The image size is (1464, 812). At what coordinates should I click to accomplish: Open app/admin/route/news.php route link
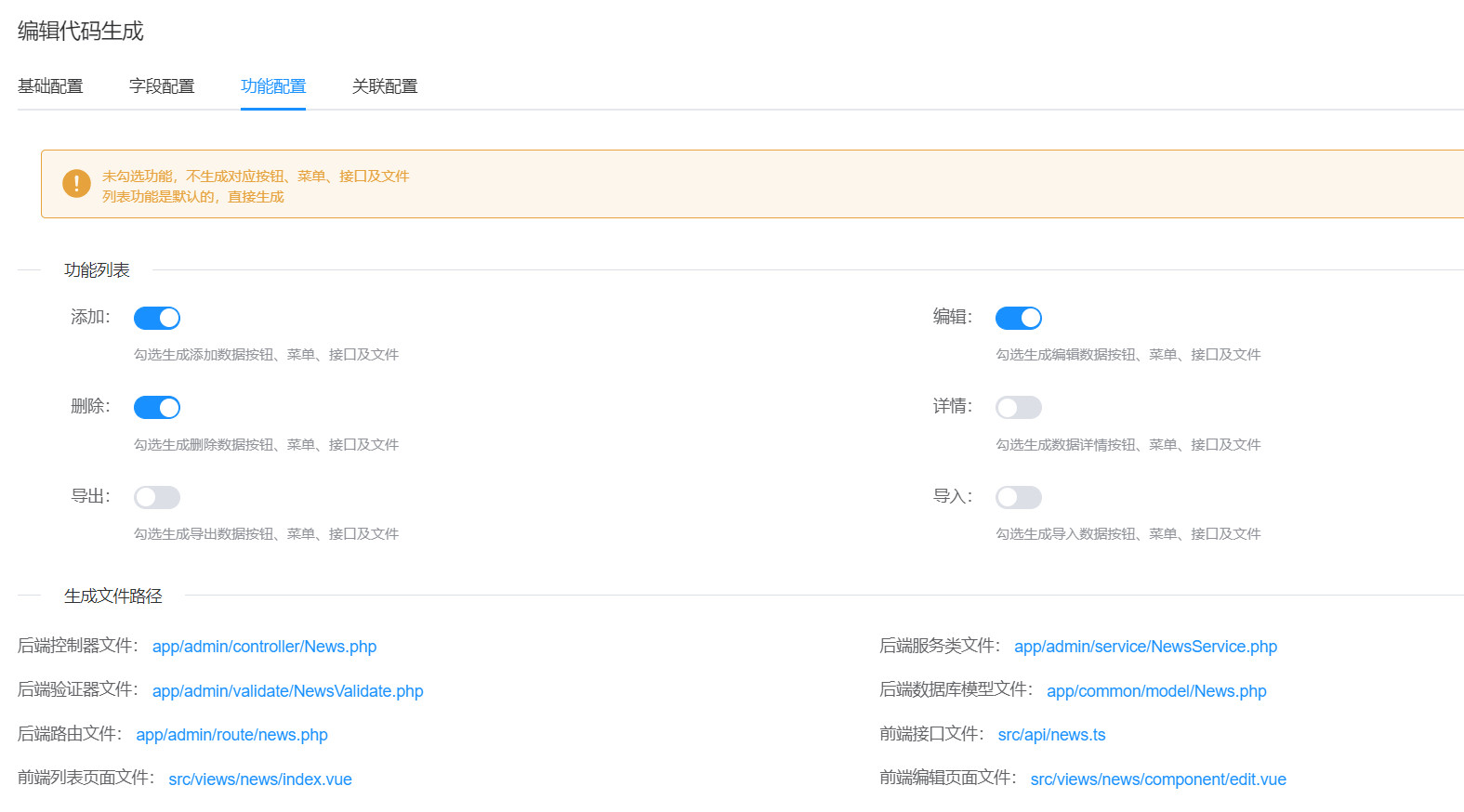pos(231,735)
